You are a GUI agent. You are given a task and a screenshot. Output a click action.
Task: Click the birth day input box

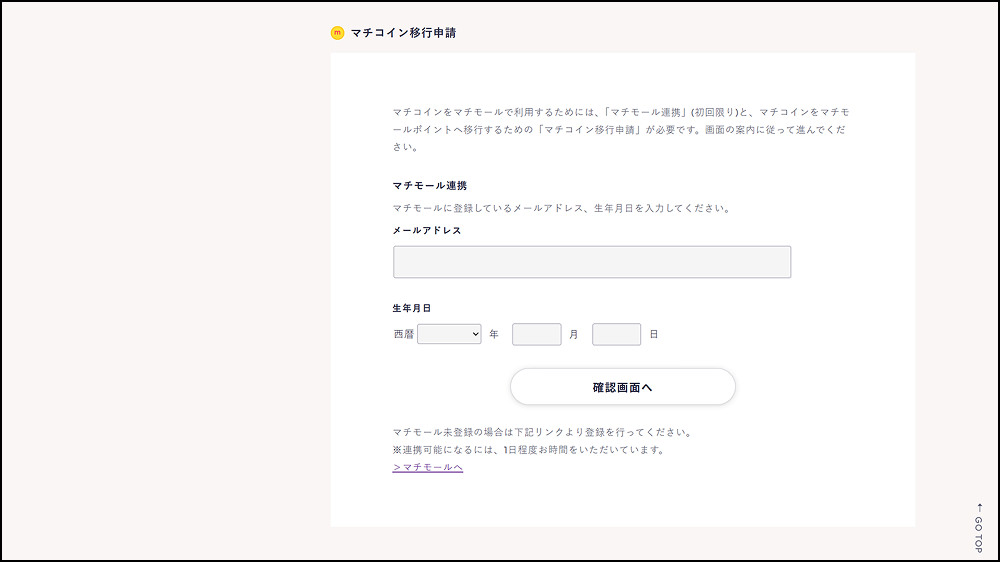(616, 334)
